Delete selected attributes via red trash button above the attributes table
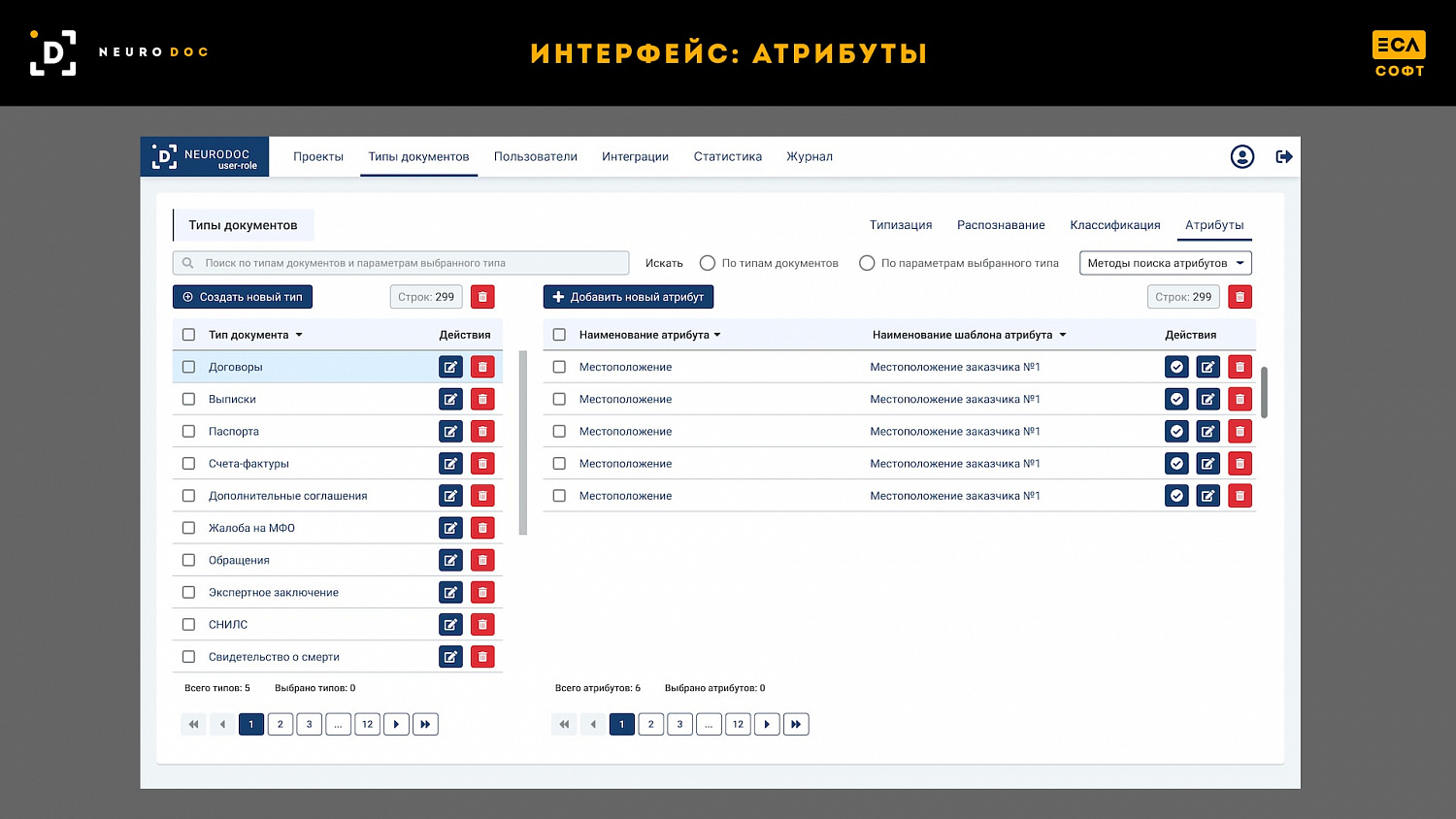This screenshot has height=819, width=1456. pos(1240,297)
